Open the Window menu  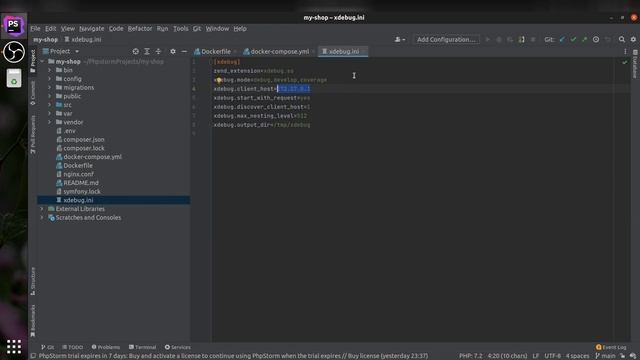(217, 29)
